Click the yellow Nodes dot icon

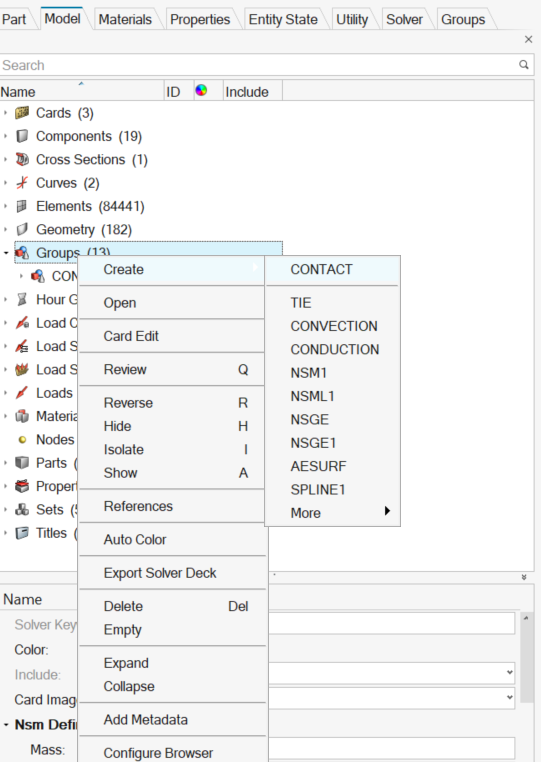tap(22, 440)
